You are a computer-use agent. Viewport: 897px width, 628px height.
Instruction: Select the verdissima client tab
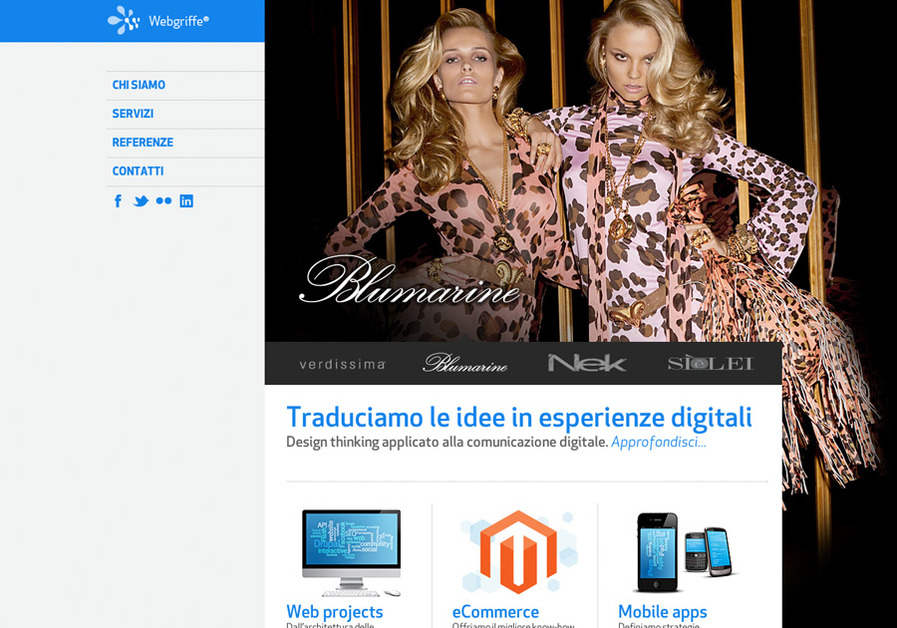point(342,364)
